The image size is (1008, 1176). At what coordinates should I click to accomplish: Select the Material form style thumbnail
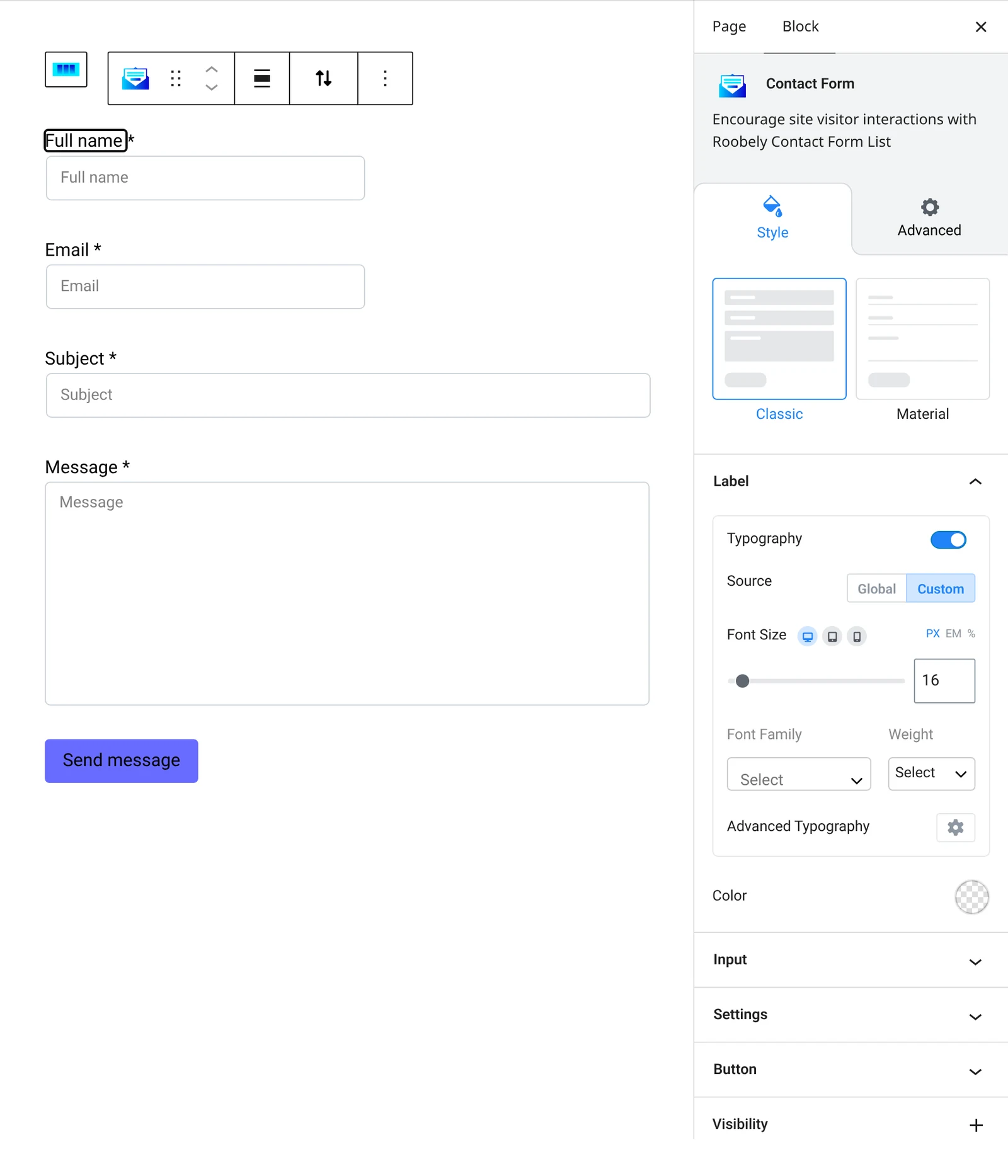pos(923,339)
